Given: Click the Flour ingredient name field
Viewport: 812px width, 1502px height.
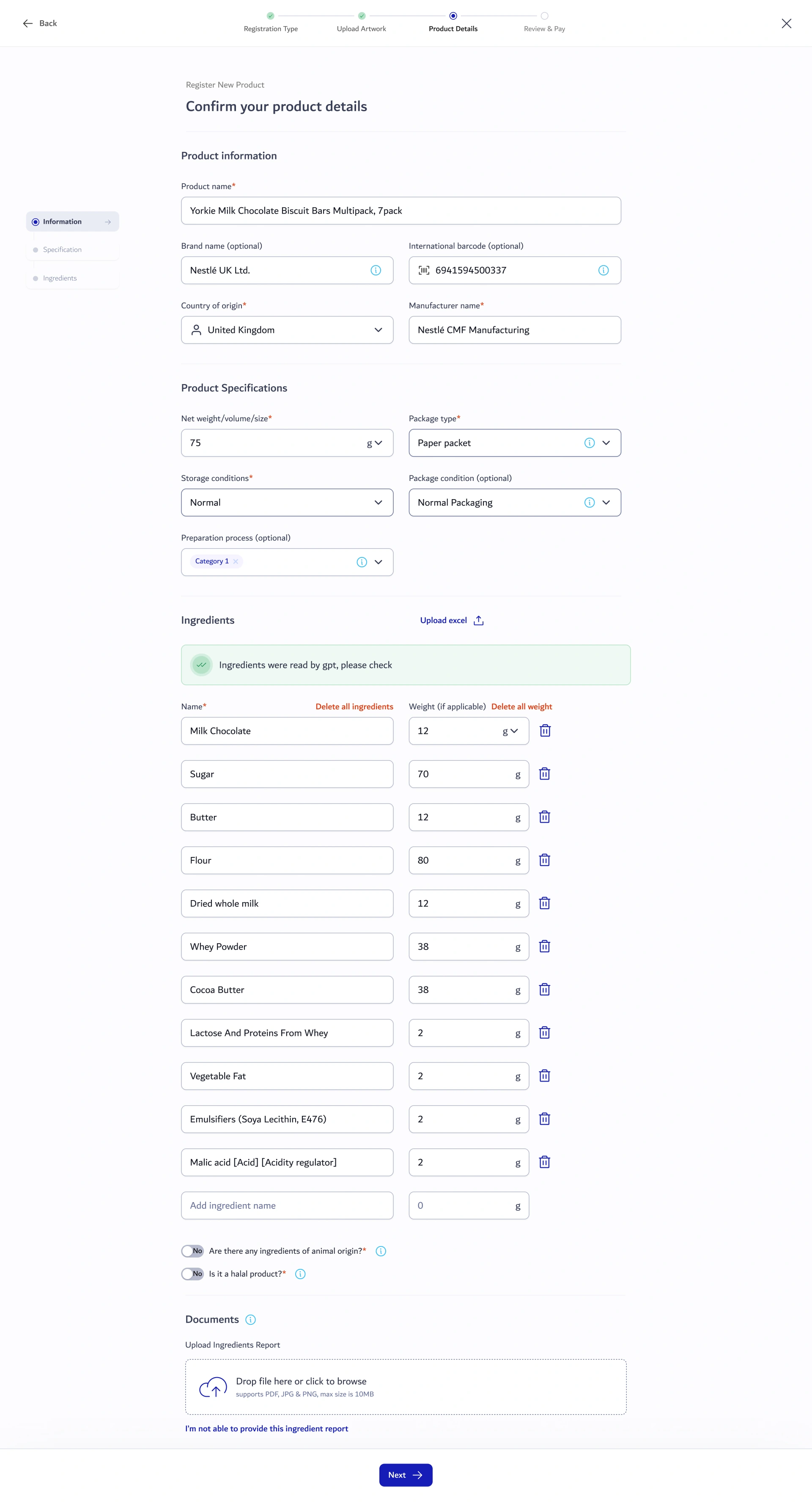Looking at the screenshot, I should coord(287,861).
